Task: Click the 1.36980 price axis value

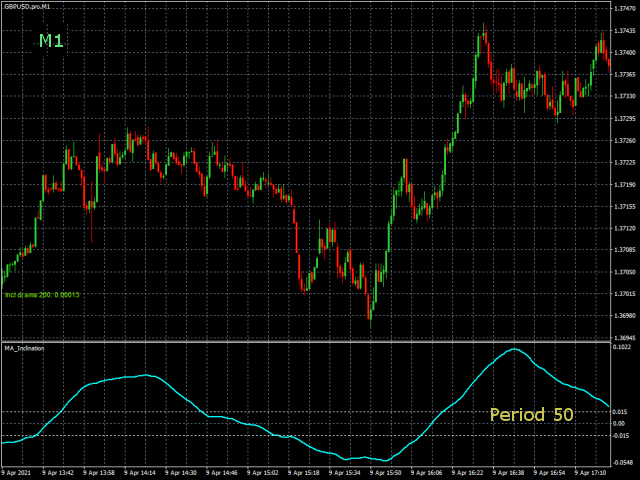Action: 624,316
